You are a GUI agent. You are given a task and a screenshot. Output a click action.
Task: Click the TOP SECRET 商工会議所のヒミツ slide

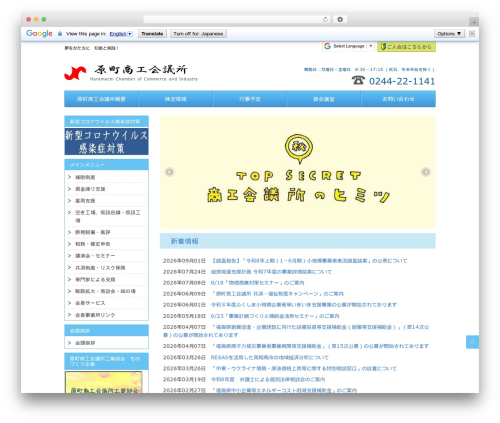(298, 172)
